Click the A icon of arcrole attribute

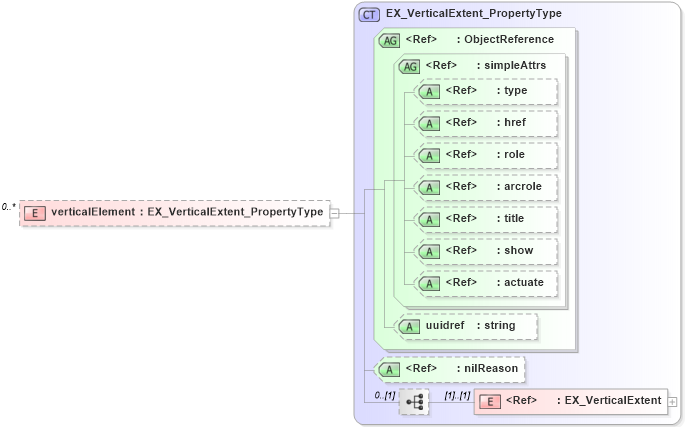point(429,187)
